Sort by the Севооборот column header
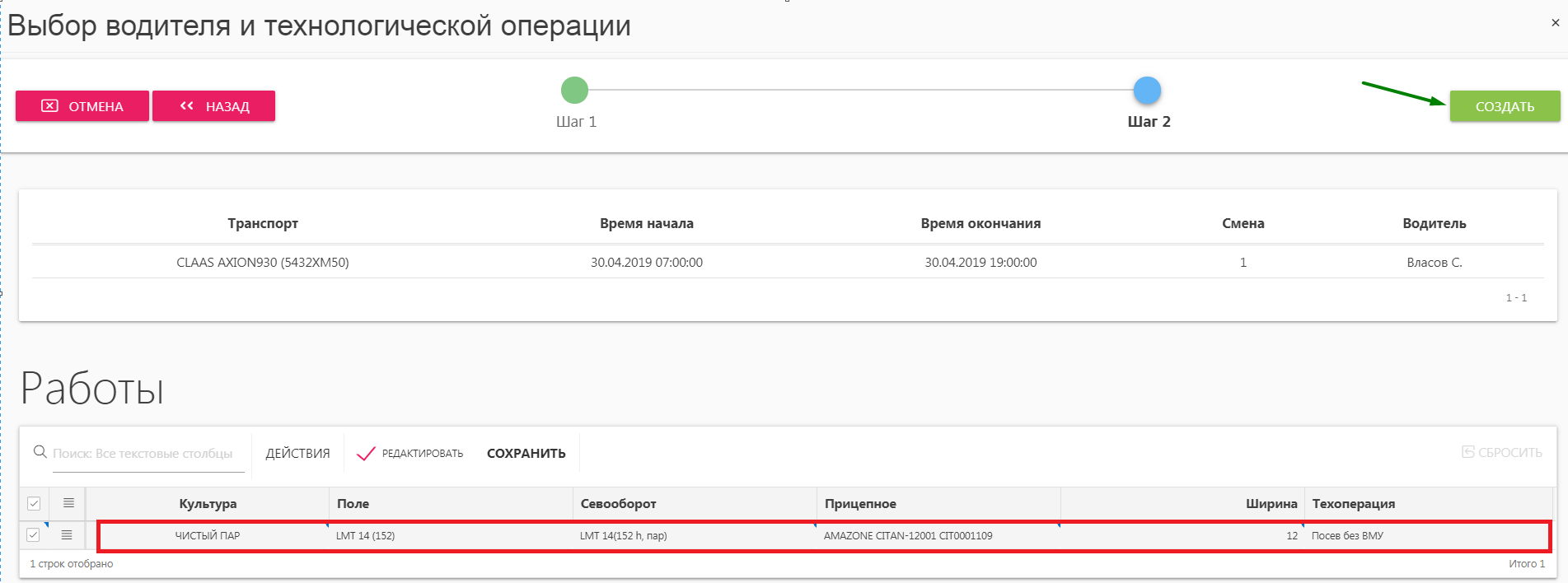 695,504
